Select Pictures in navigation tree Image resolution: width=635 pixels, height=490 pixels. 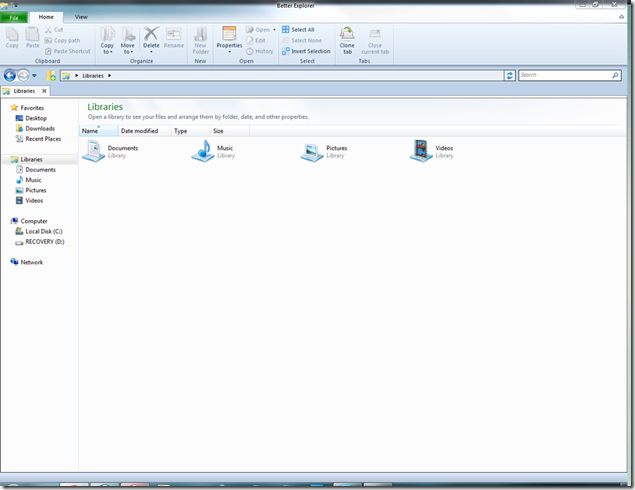[31, 190]
